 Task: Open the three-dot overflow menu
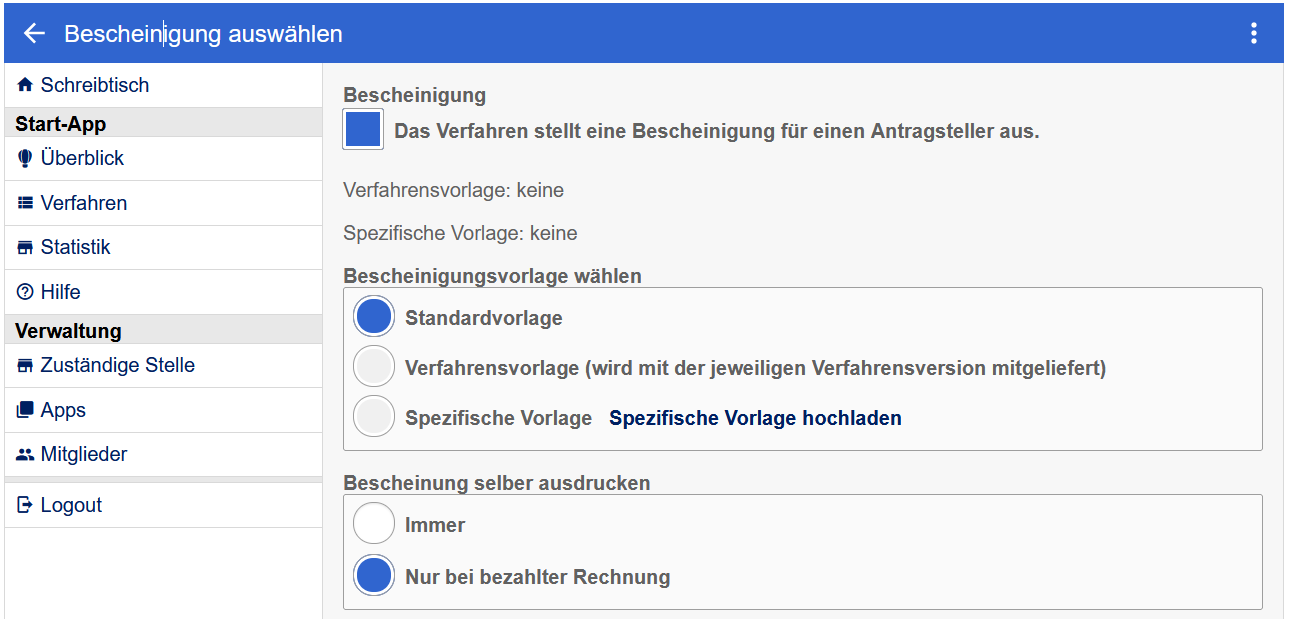(1253, 32)
